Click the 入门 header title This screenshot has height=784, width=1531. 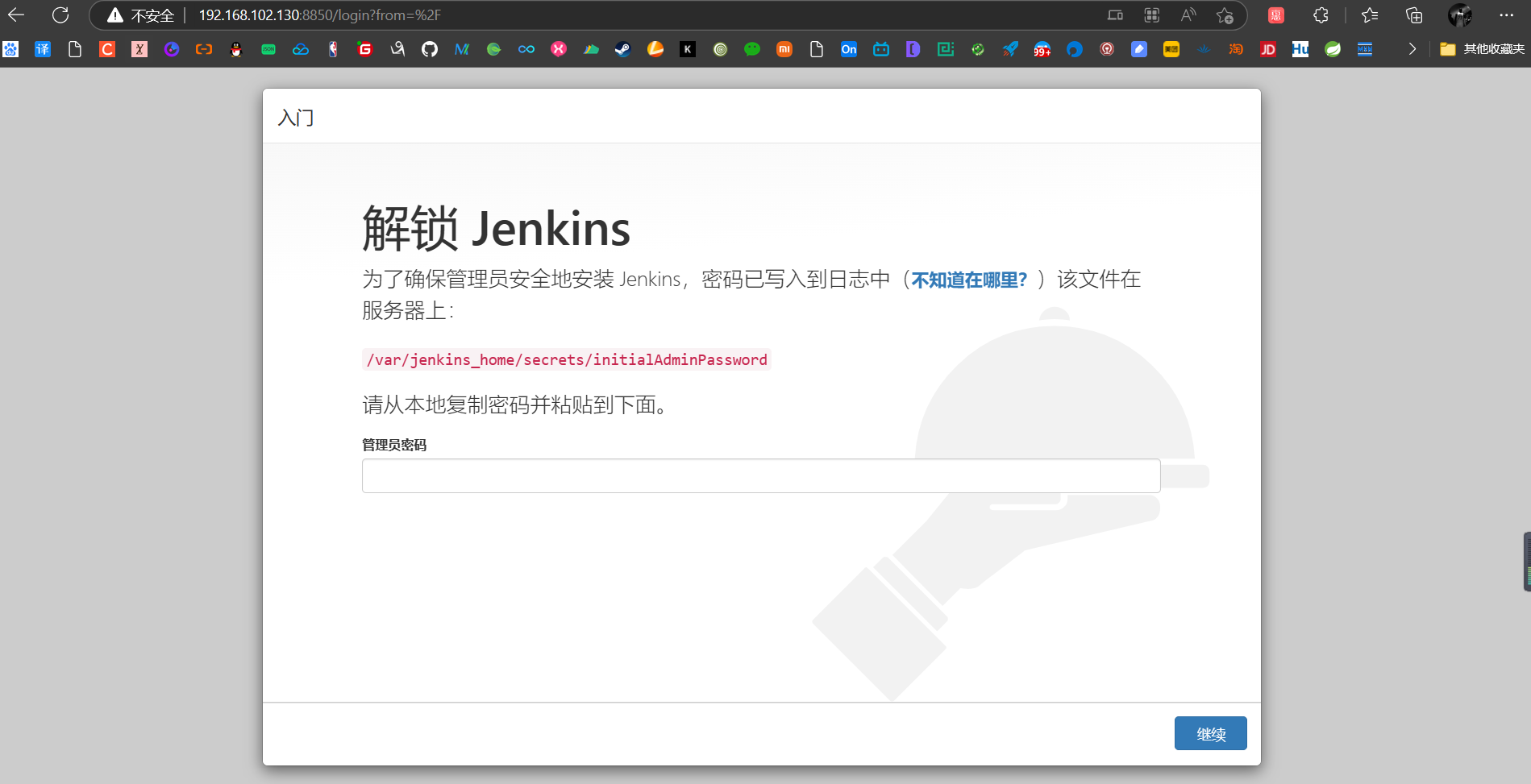[x=296, y=118]
